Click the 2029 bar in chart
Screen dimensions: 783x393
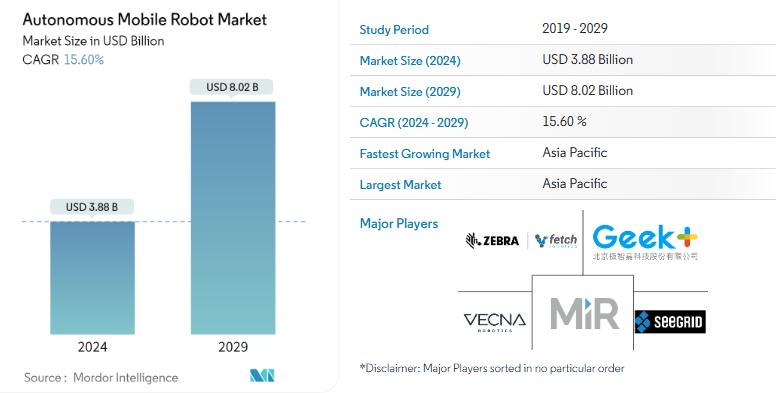[x=233, y=218]
